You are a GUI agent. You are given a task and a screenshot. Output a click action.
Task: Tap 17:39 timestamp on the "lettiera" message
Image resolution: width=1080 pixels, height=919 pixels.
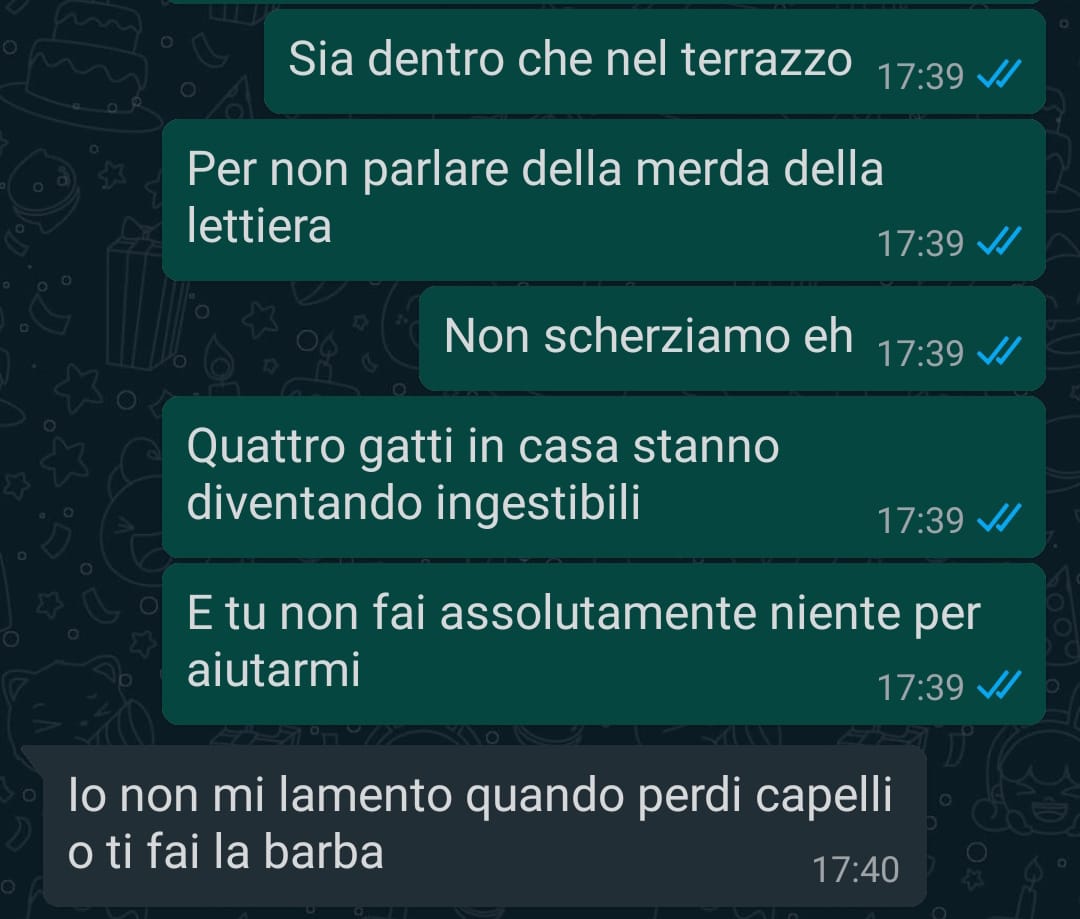tap(920, 243)
